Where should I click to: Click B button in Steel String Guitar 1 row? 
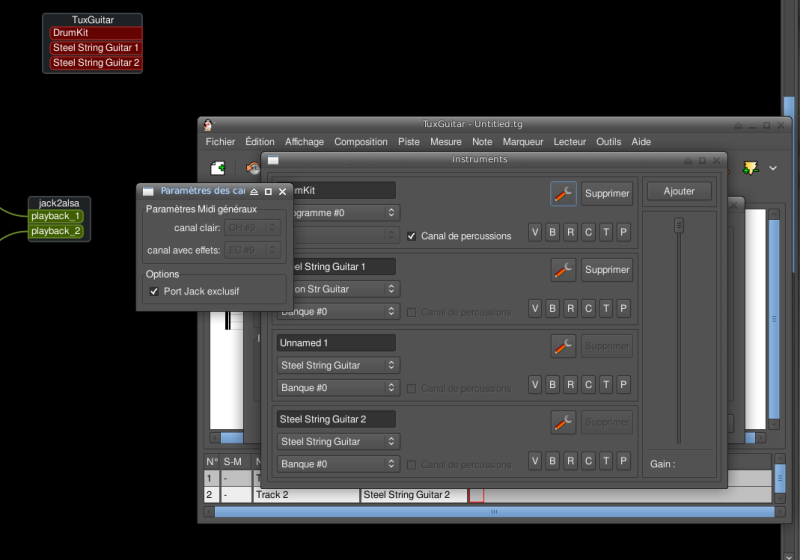pos(553,308)
